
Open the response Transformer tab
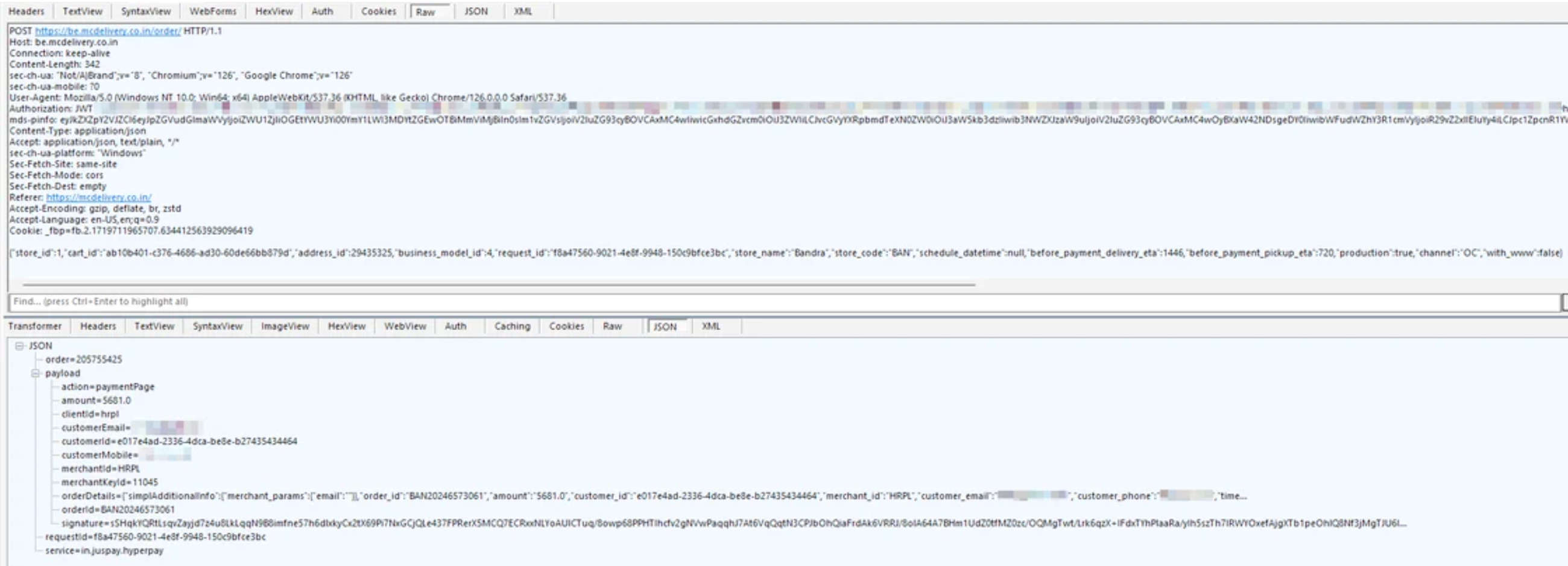35,326
